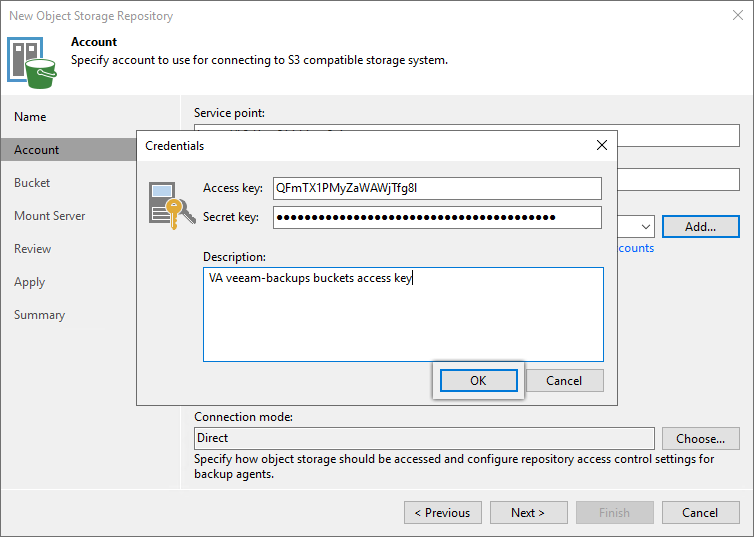Click the Next > button
The height and width of the screenshot is (537, 754).
pyautogui.click(x=528, y=513)
